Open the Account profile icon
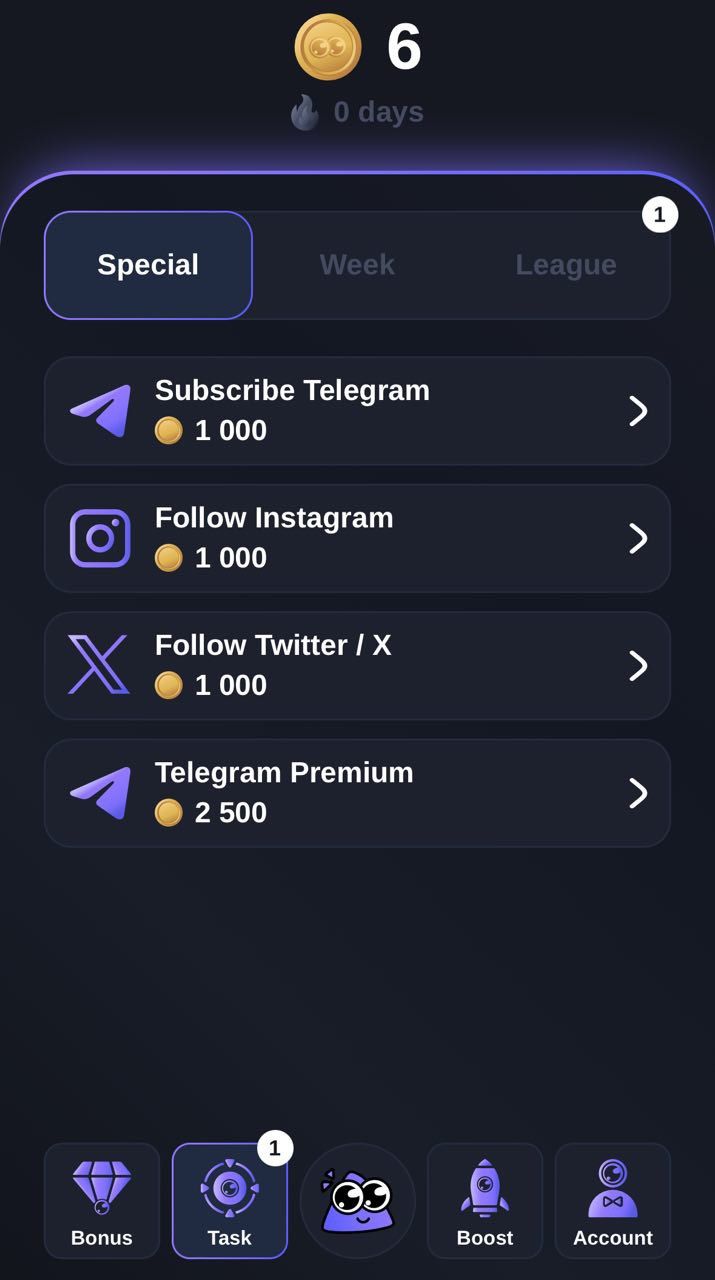The width and height of the screenshot is (715, 1280). tap(612, 1190)
